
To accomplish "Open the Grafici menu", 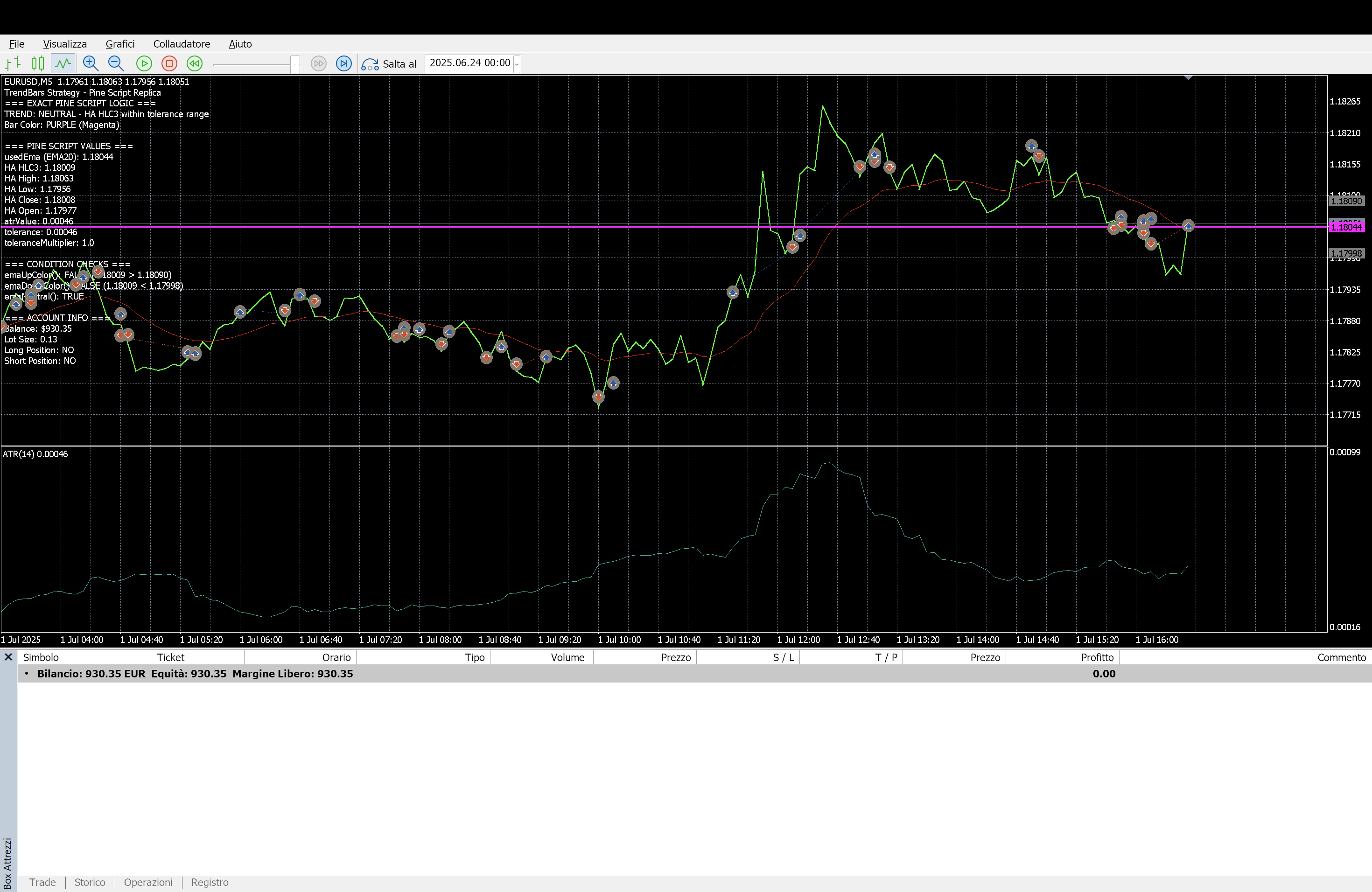I will coord(120,44).
